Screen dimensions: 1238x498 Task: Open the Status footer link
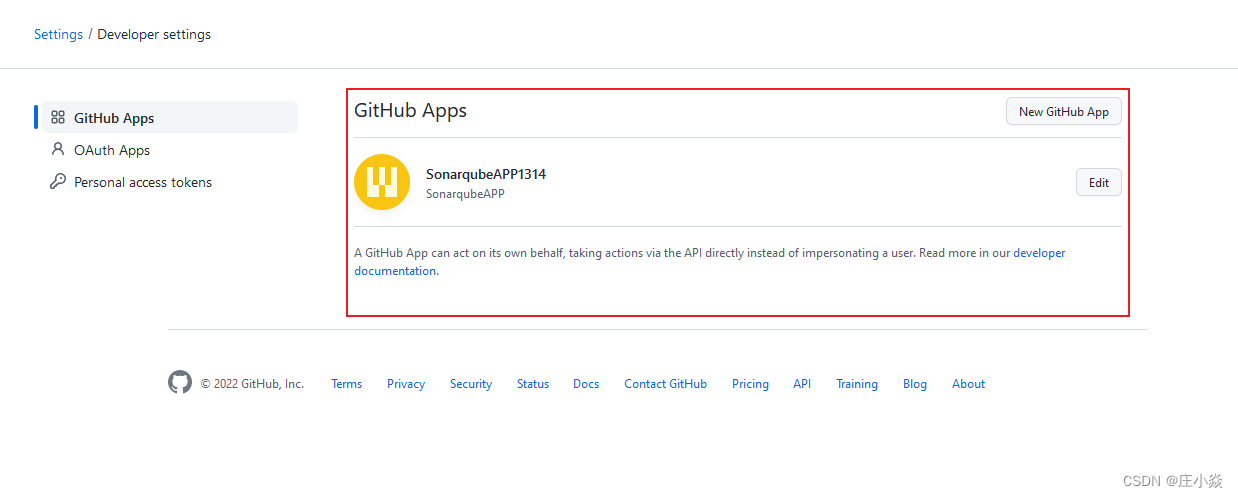point(533,384)
